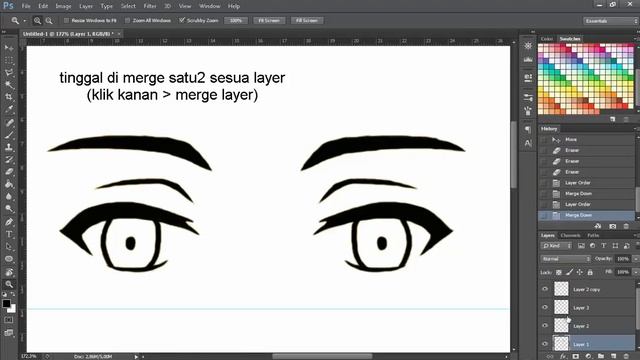
Task: Open the Filter menu
Action: click(150, 6)
